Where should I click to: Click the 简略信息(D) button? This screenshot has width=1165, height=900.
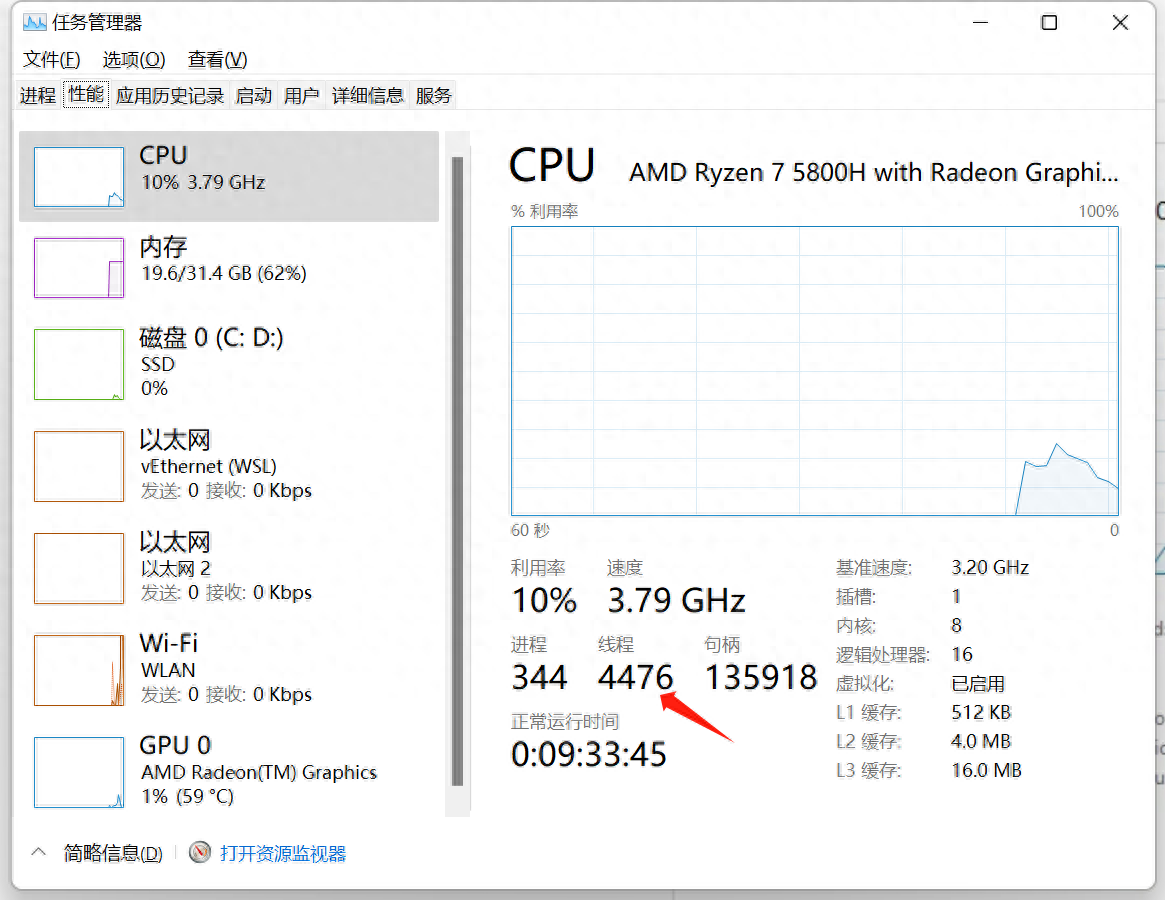[113, 853]
